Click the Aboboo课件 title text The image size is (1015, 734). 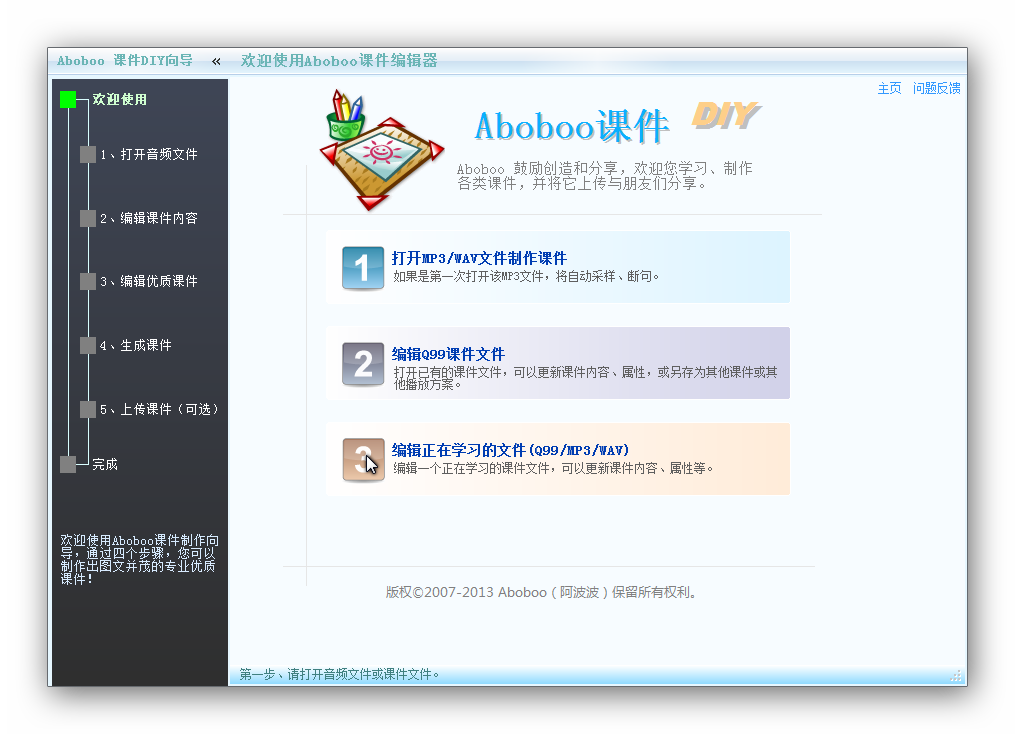(x=572, y=126)
